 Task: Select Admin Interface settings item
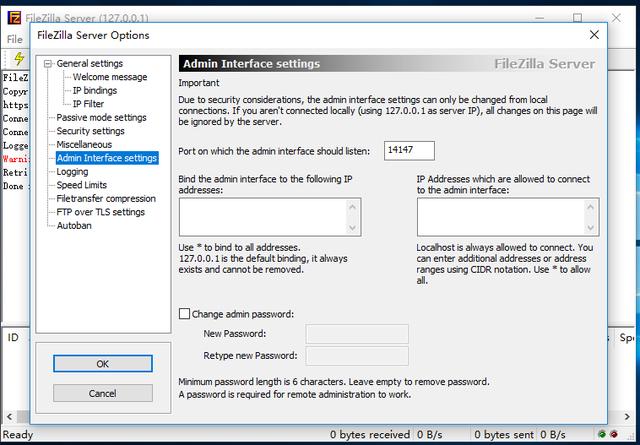coord(107,158)
